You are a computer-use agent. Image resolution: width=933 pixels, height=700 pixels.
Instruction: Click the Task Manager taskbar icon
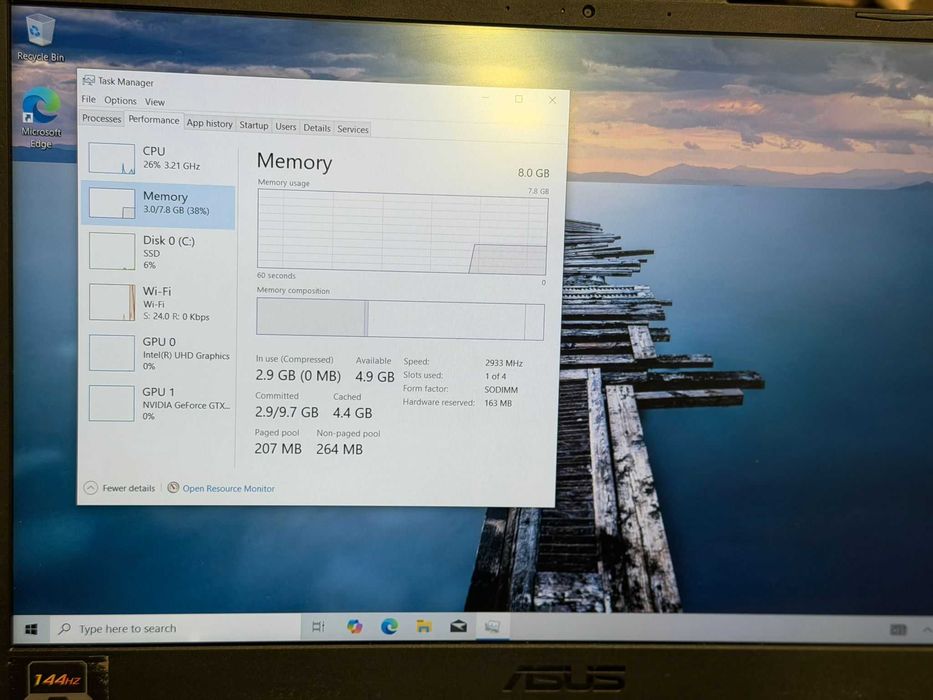pos(493,626)
